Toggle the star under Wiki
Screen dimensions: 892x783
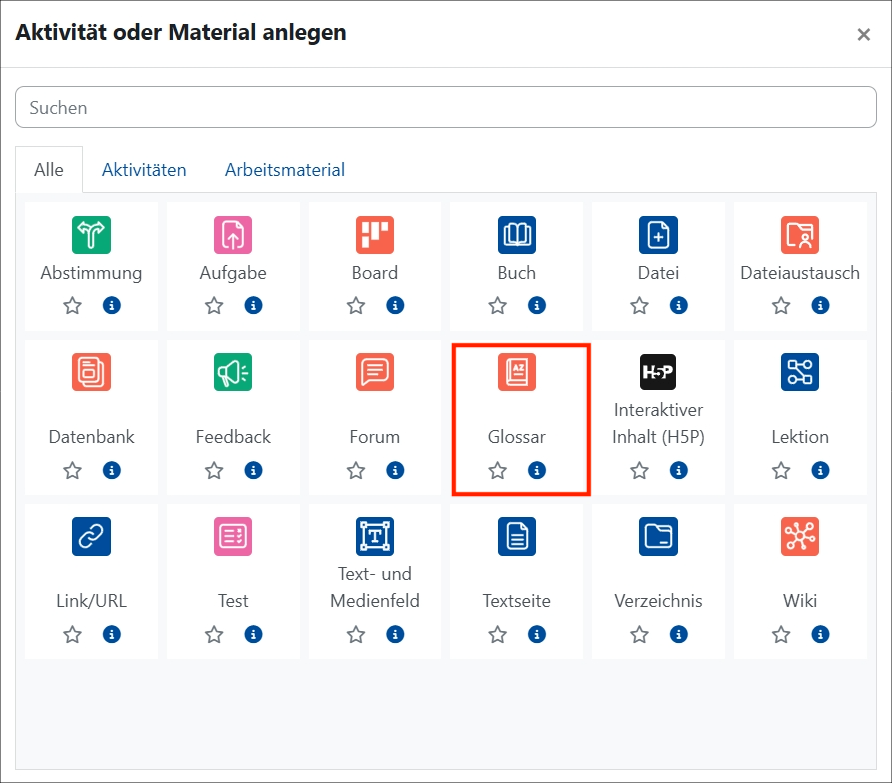click(x=780, y=634)
